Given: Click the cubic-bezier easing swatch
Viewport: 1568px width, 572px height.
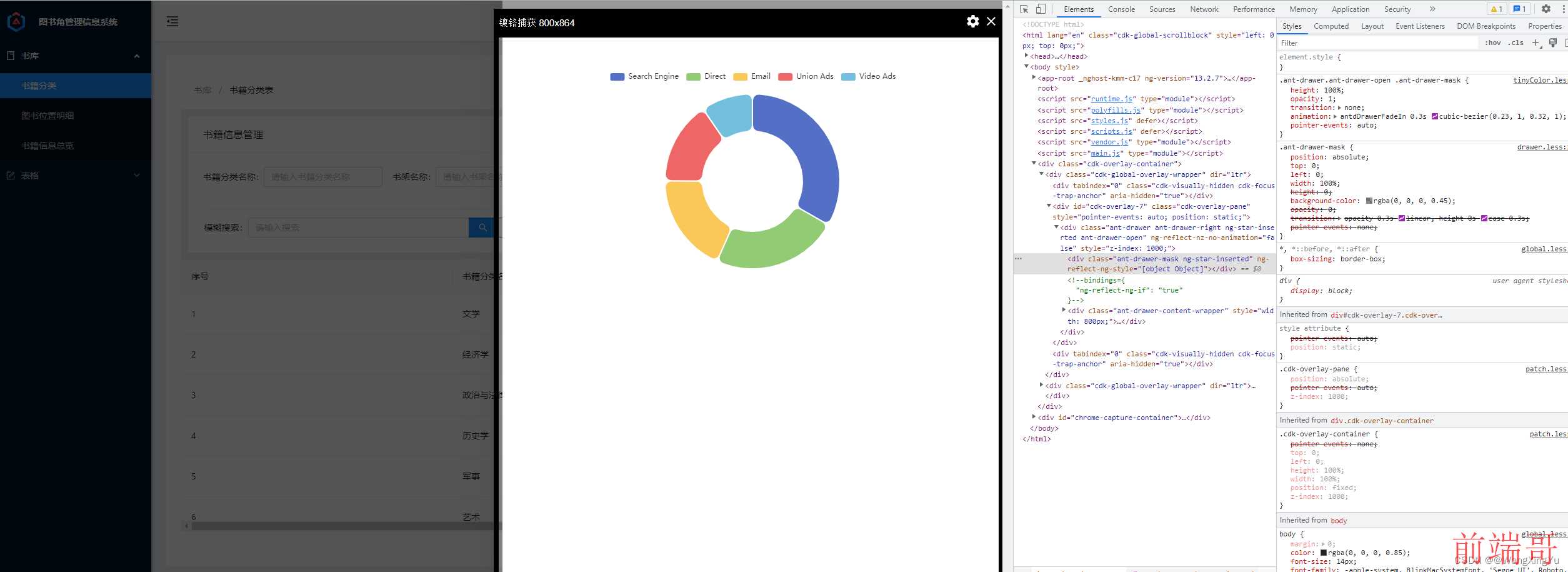Looking at the screenshot, I should click(x=1435, y=116).
